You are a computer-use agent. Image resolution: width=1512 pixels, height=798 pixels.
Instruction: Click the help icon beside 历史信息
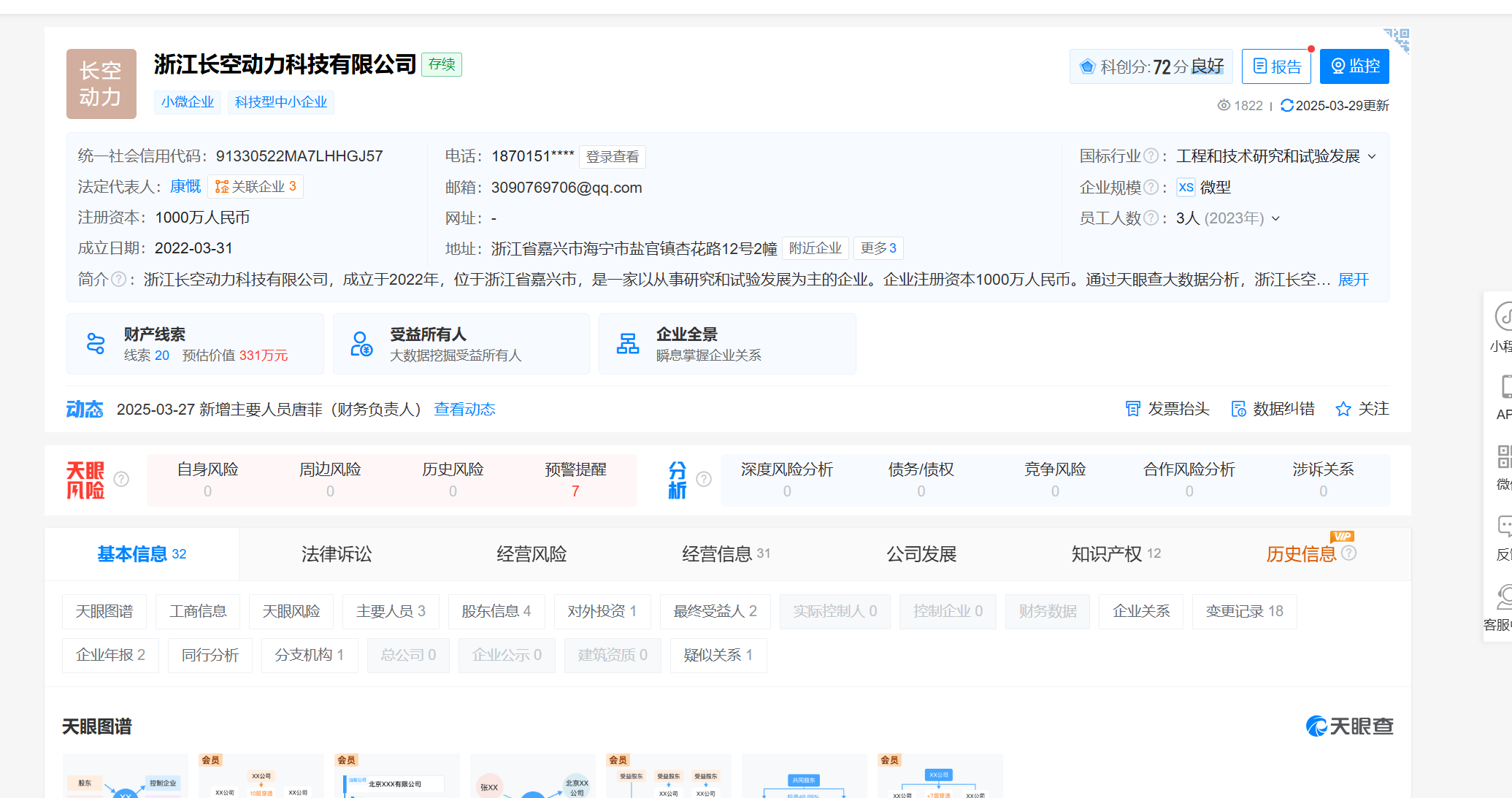pos(1349,553)
